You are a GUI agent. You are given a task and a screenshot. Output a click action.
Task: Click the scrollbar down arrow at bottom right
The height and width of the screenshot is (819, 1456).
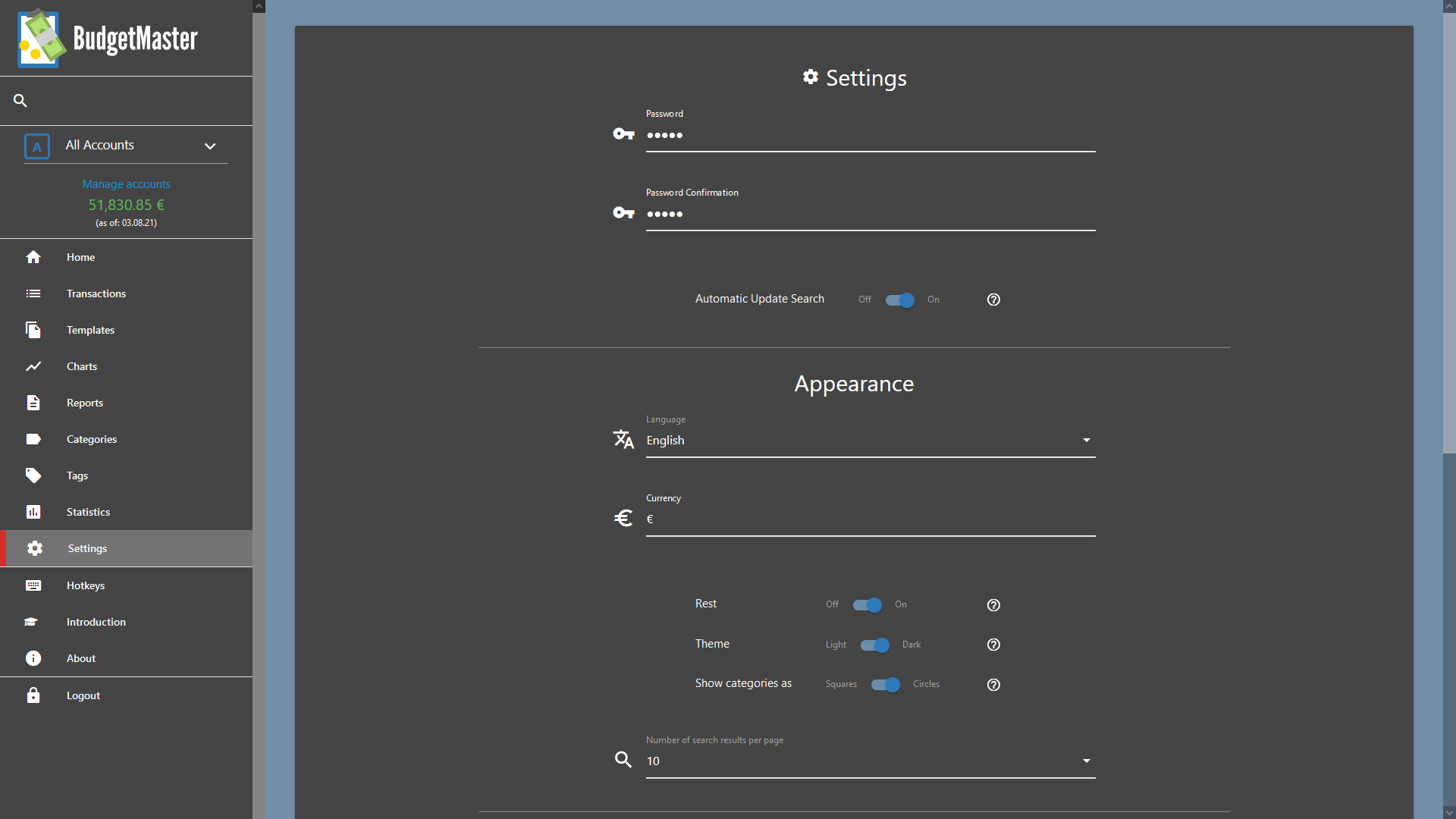coord(1449,813)
